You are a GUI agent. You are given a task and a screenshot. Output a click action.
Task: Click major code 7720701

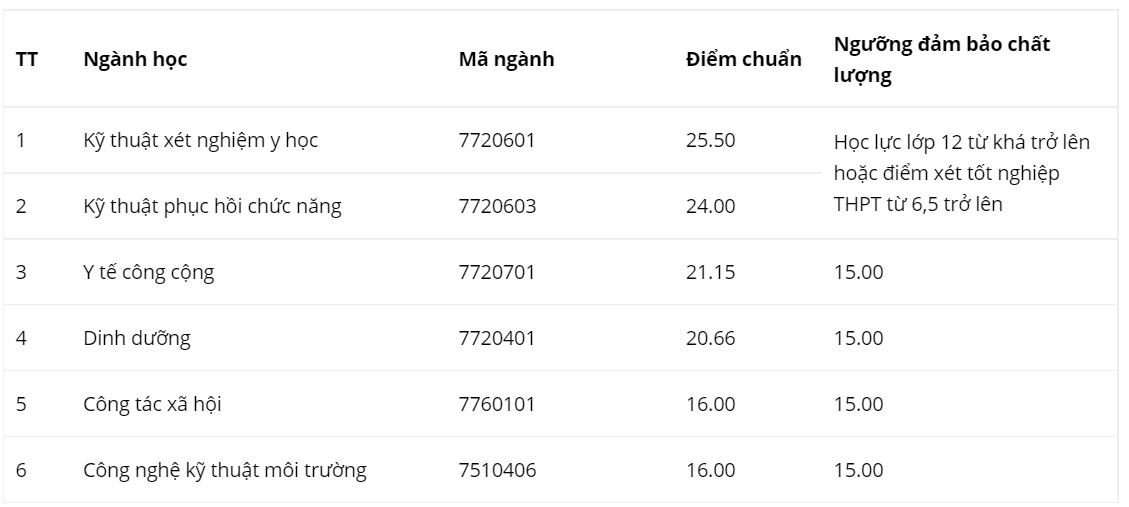[x=497, y=272]
